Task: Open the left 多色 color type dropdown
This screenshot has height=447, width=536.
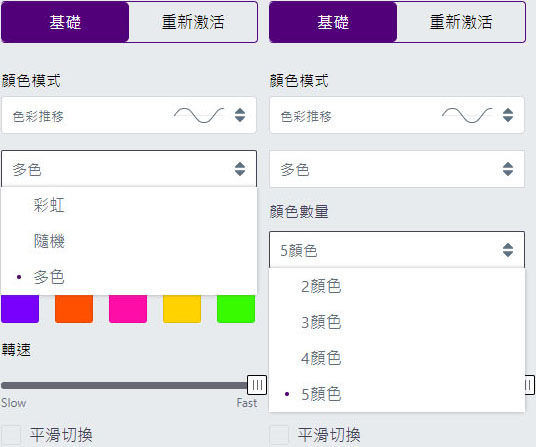Action: pos(129,169)
